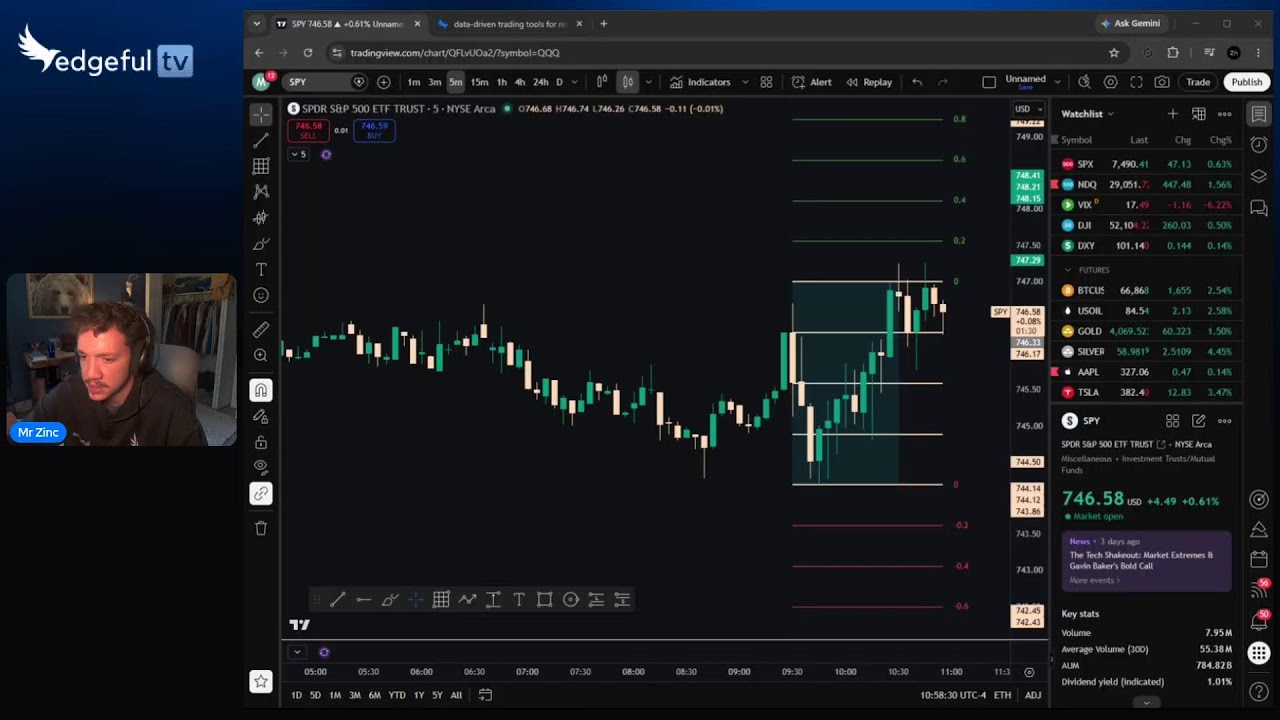Click the red SELL 746.58 button
Image resolution: width=1280 pixels, height=720 pixels.
tap(308, 130)
